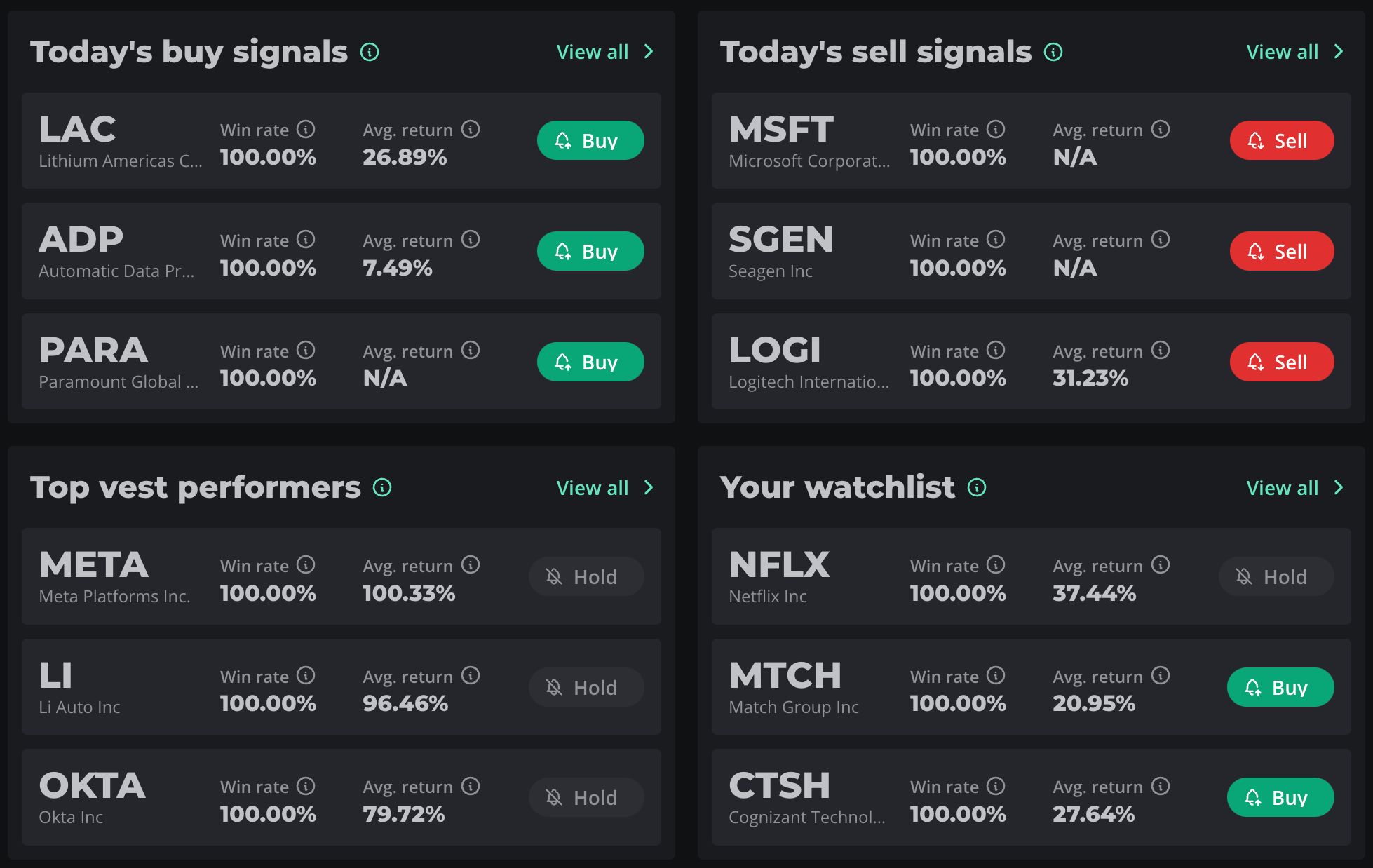Viewport: 1373px width, 868px height.
Task: Open the PARA Paramount Global stock card
Action: [119, 362]
